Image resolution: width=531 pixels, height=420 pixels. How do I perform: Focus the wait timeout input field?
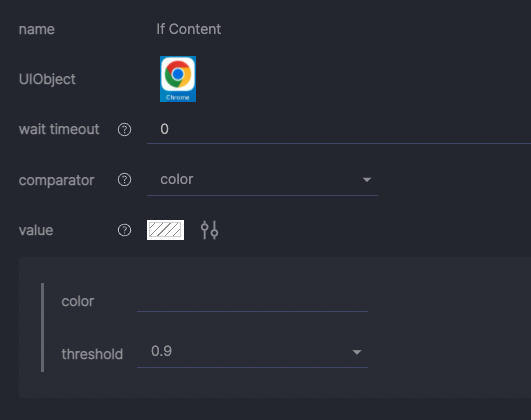[x=339, y=129]
